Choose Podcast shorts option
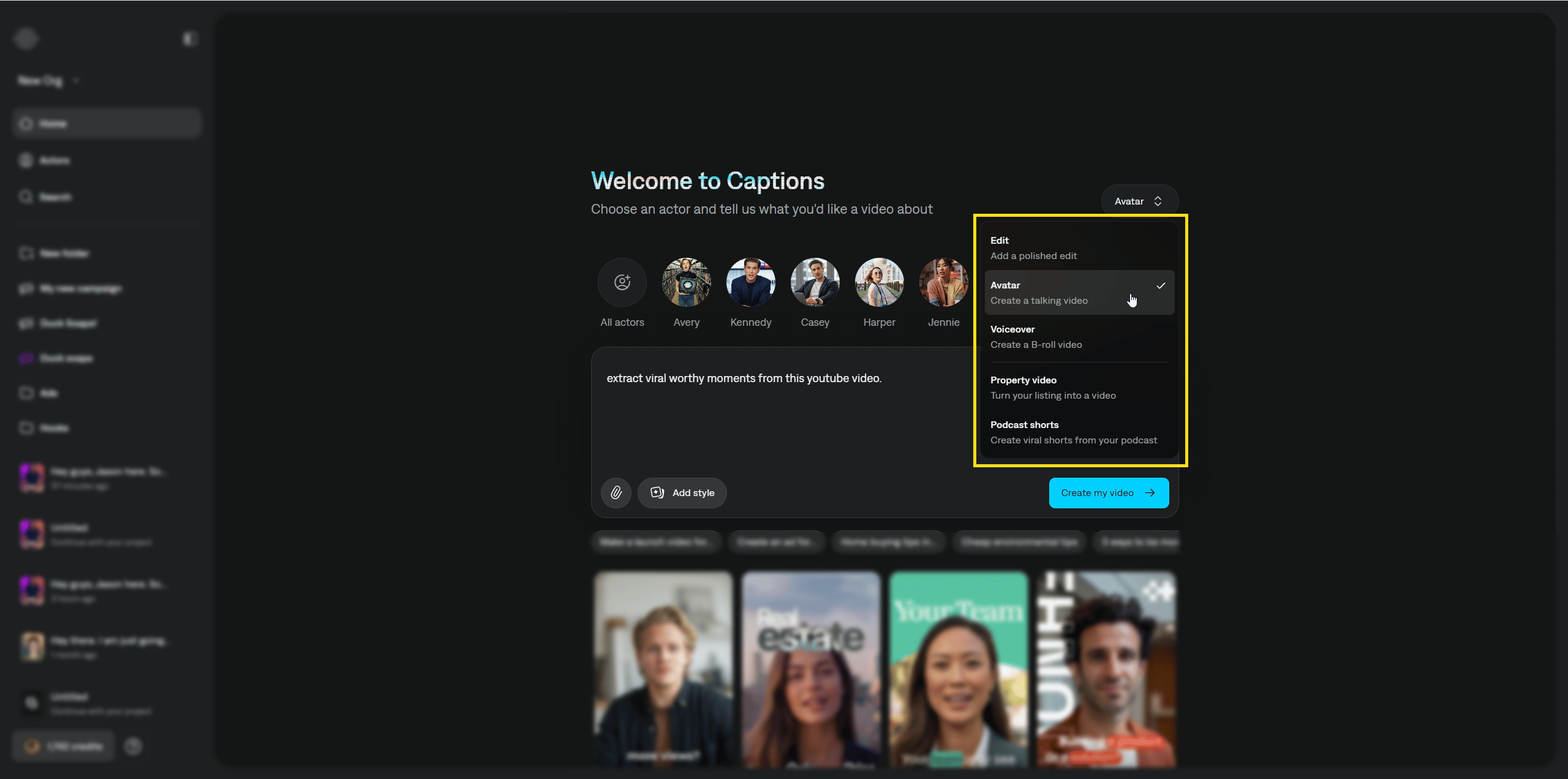 coord(1079,432)
